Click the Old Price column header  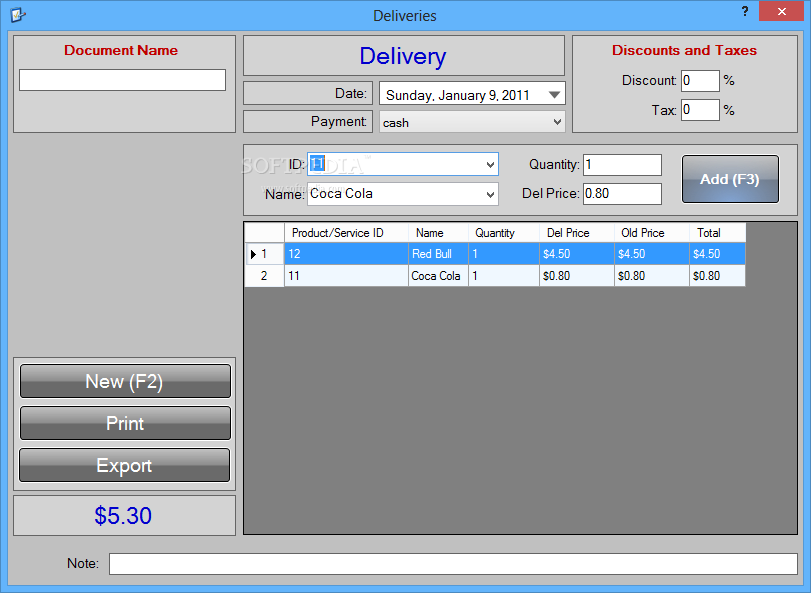coord(652,233)
